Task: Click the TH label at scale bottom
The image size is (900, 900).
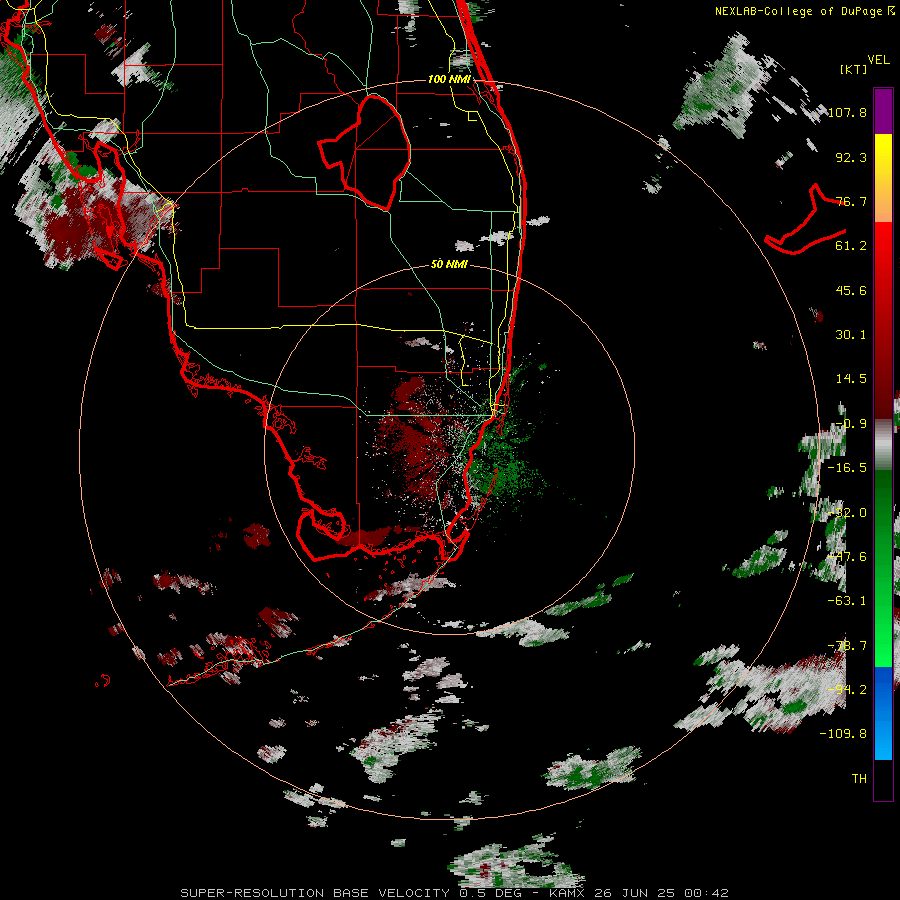Action: (859, 779)
